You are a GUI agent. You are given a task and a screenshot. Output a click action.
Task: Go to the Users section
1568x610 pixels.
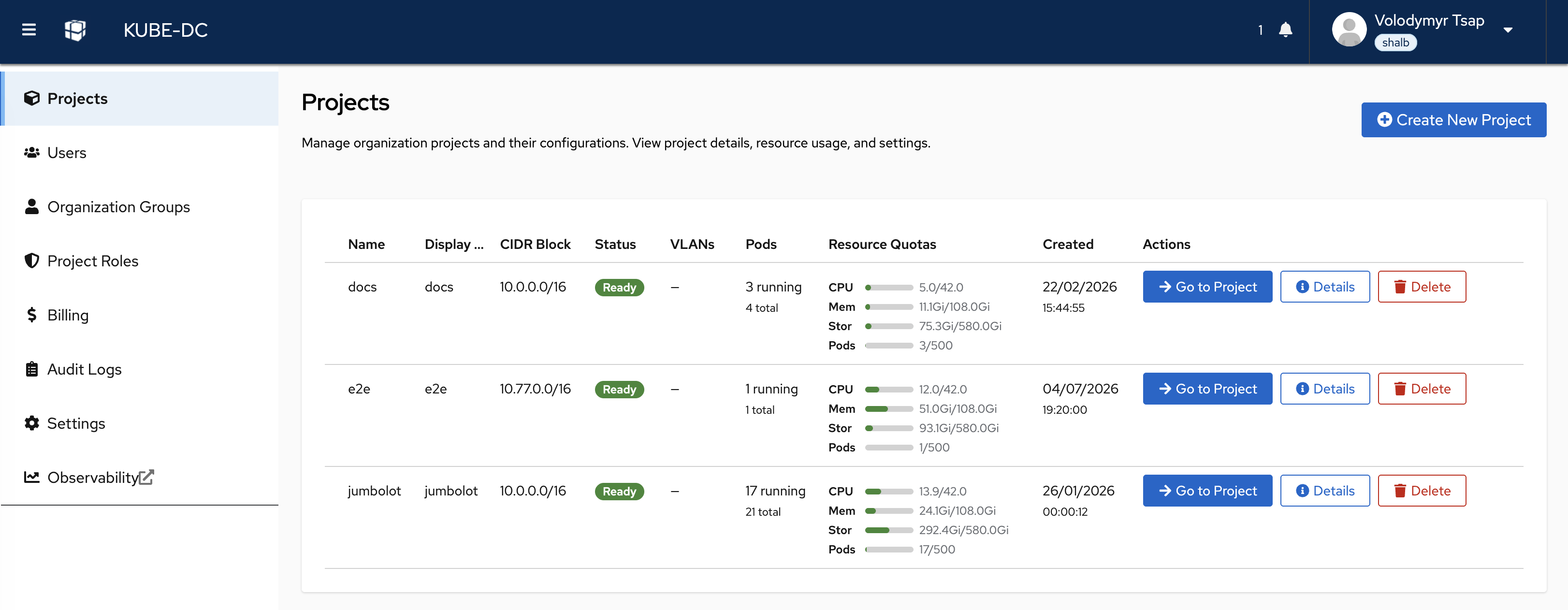[x=140, y=153]
